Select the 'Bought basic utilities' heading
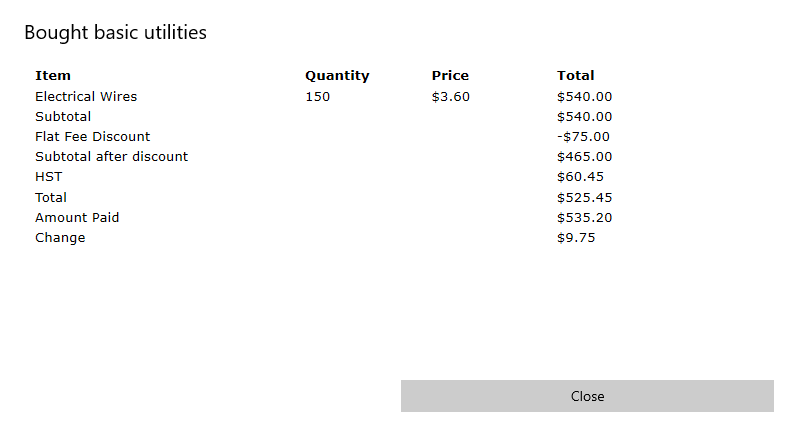Viewport: 796px width, 436px height. tap(116, 32)
